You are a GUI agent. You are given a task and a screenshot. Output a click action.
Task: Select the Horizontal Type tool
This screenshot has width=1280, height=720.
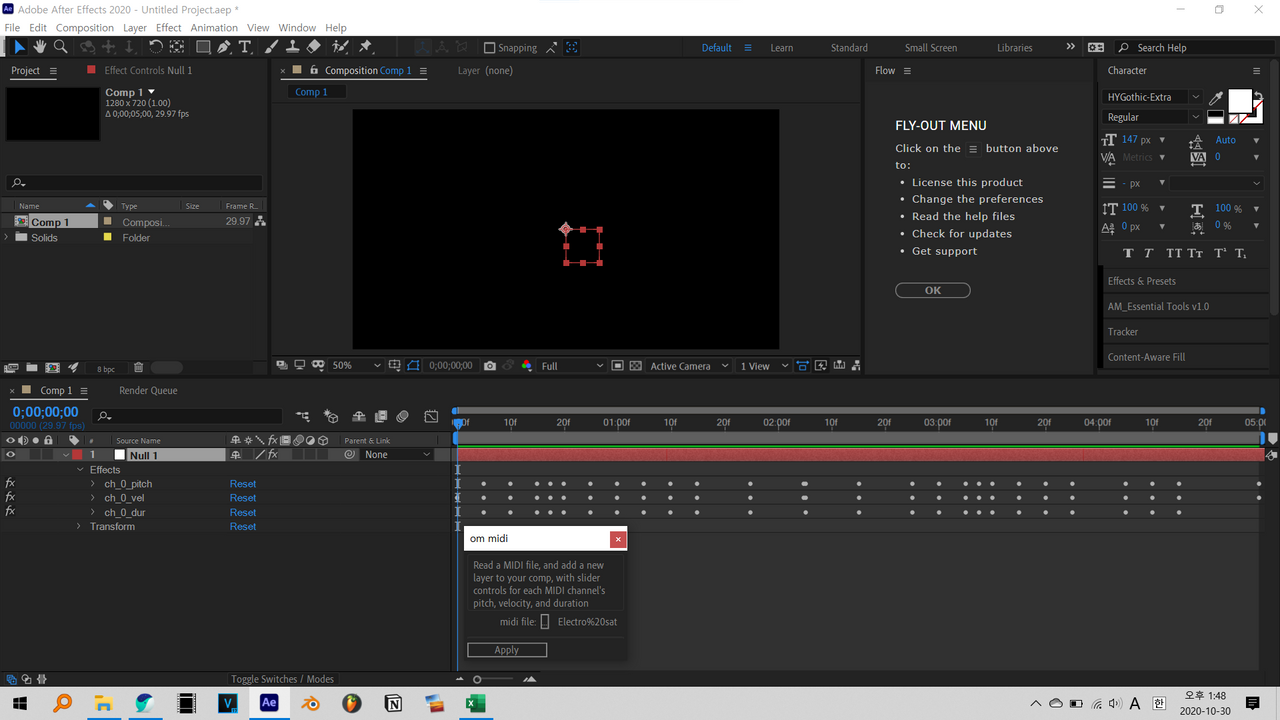point(245,47)
